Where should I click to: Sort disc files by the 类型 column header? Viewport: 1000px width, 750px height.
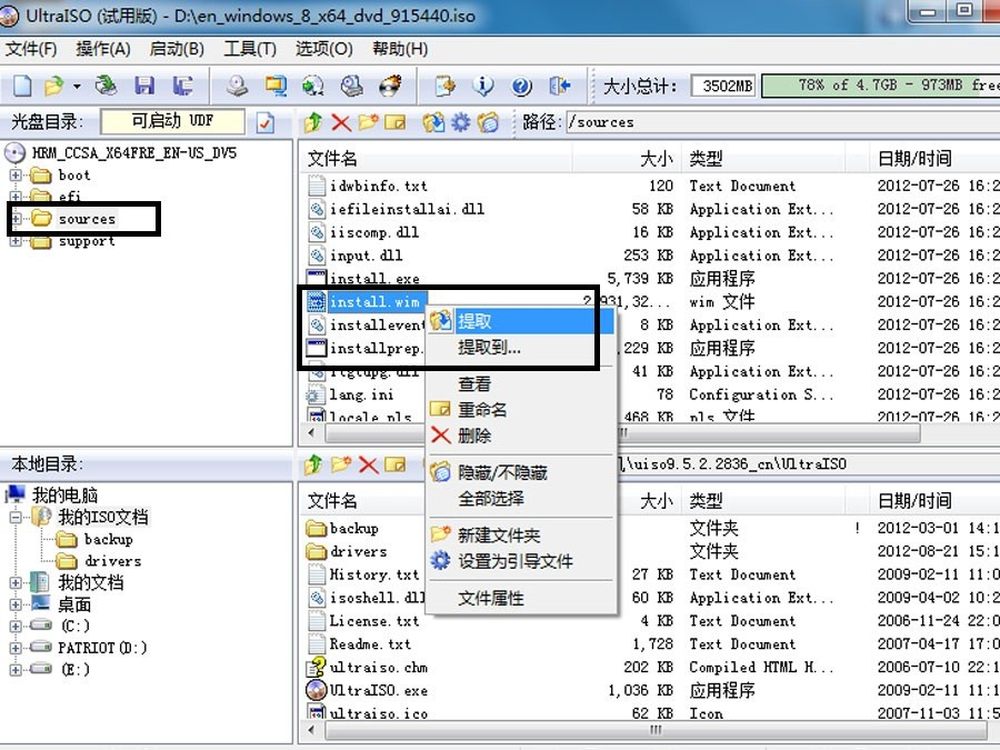pyautogui.click(x=763, y=158)
